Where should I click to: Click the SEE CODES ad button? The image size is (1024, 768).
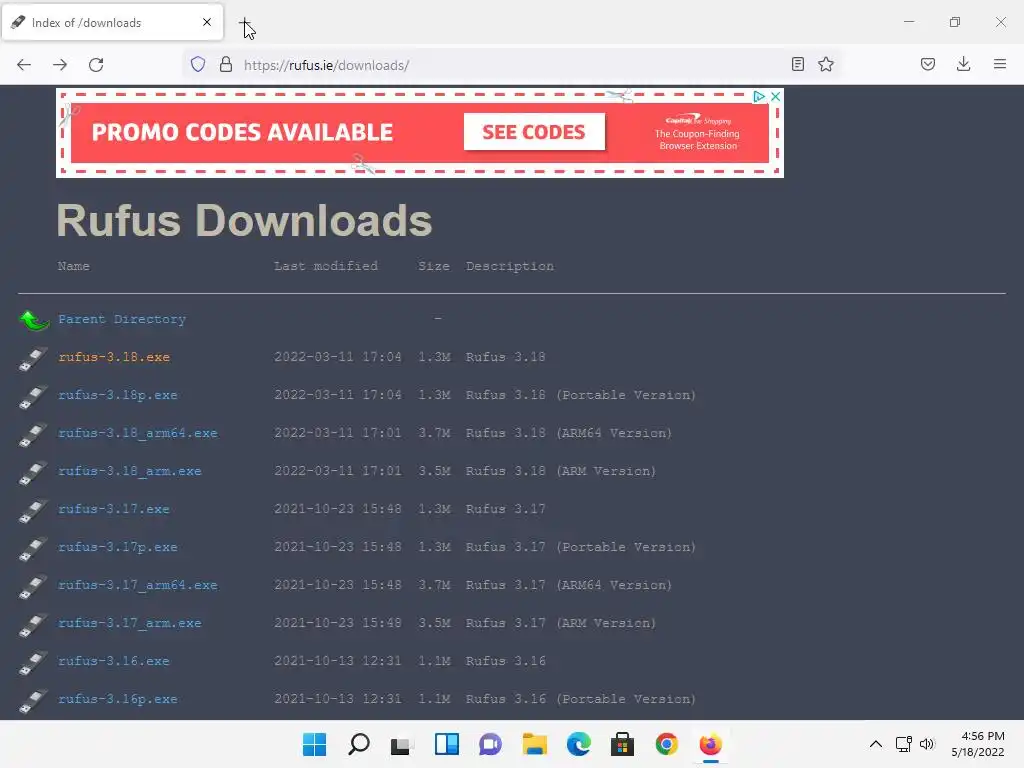point(534,132)
